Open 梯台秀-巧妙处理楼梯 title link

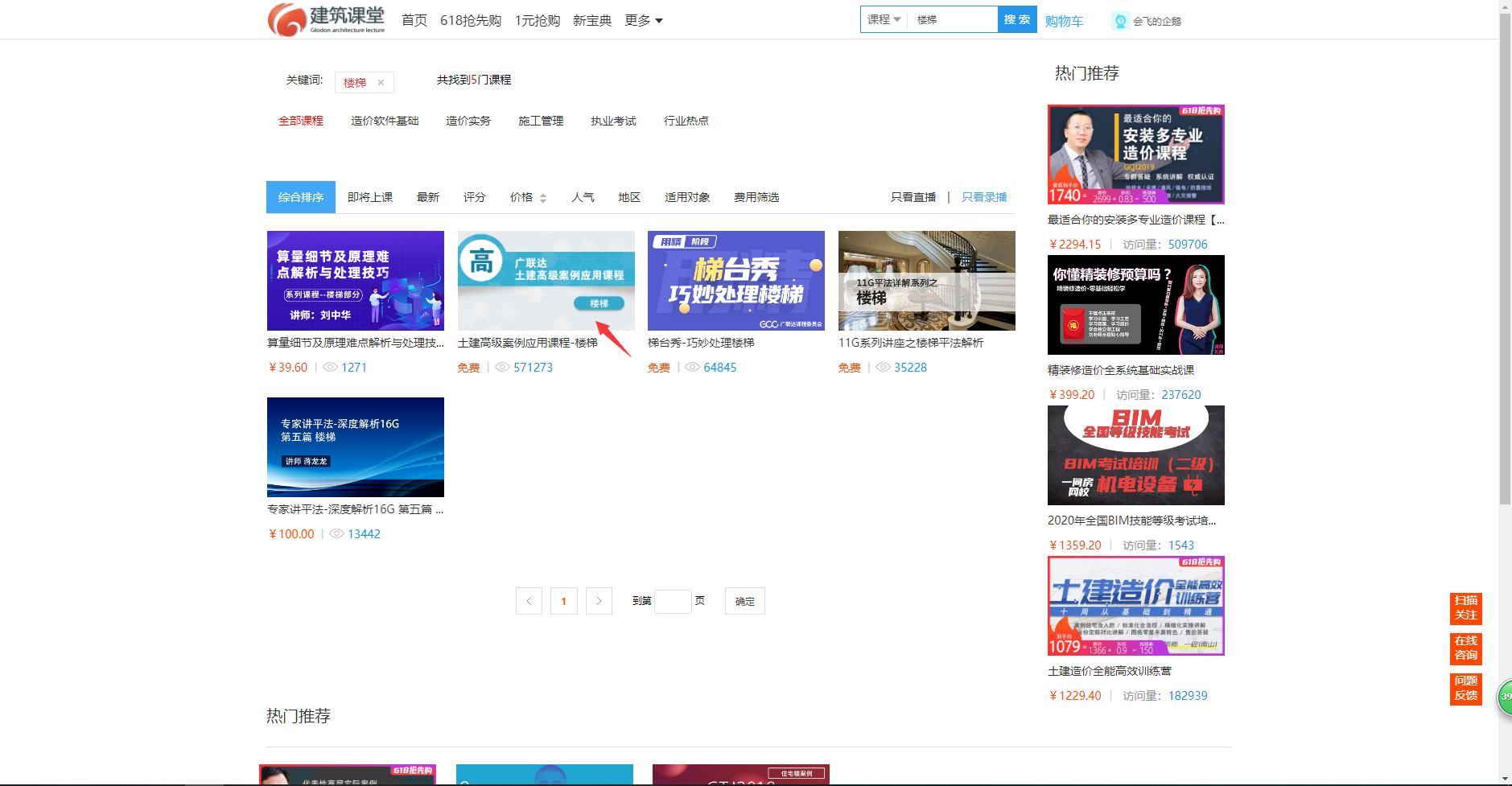tap(701, 343)
